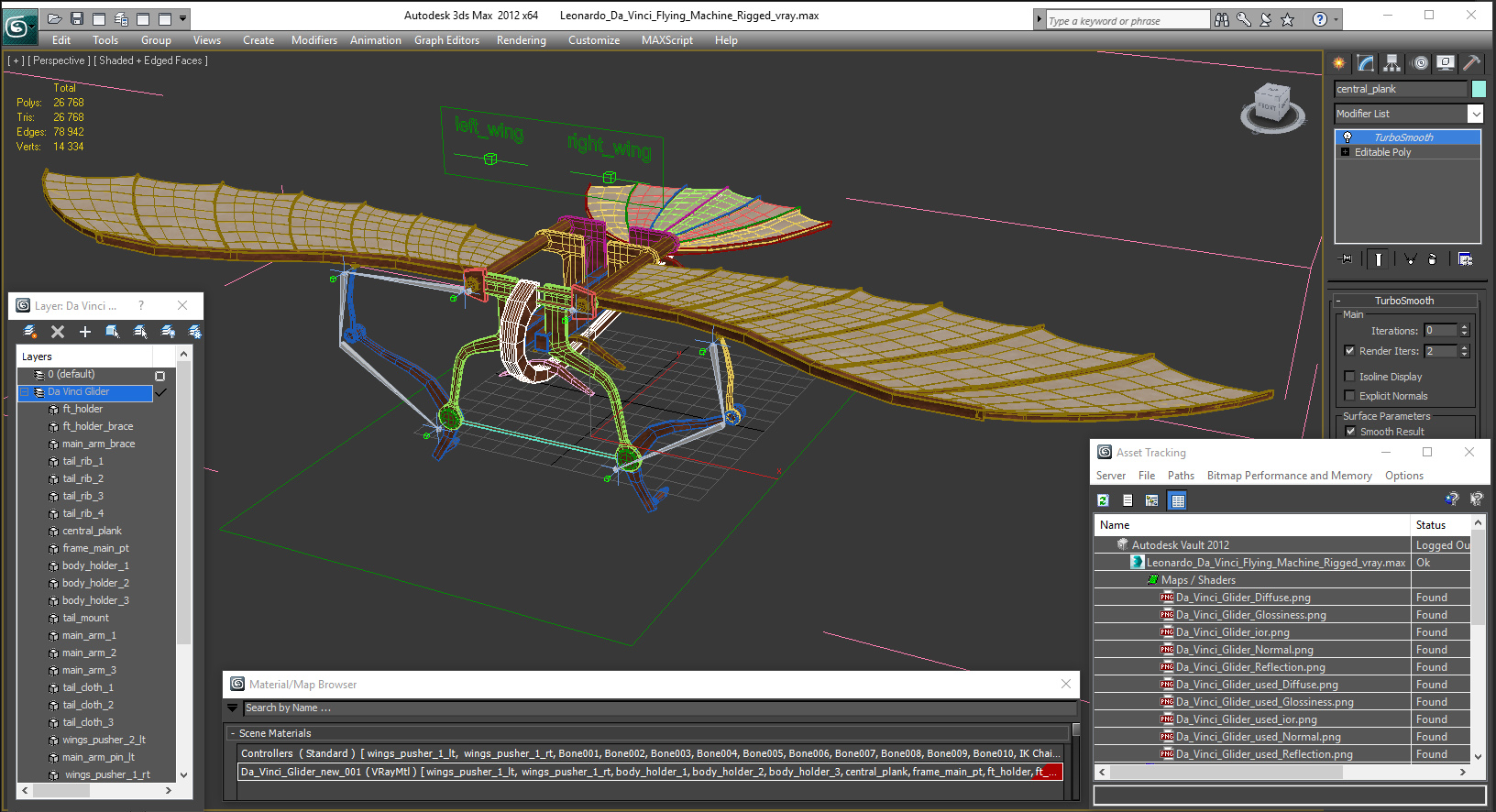Click the Status column header
Image resolution: width=1496 pixels, height=812 pixels.
[1440, 525]
